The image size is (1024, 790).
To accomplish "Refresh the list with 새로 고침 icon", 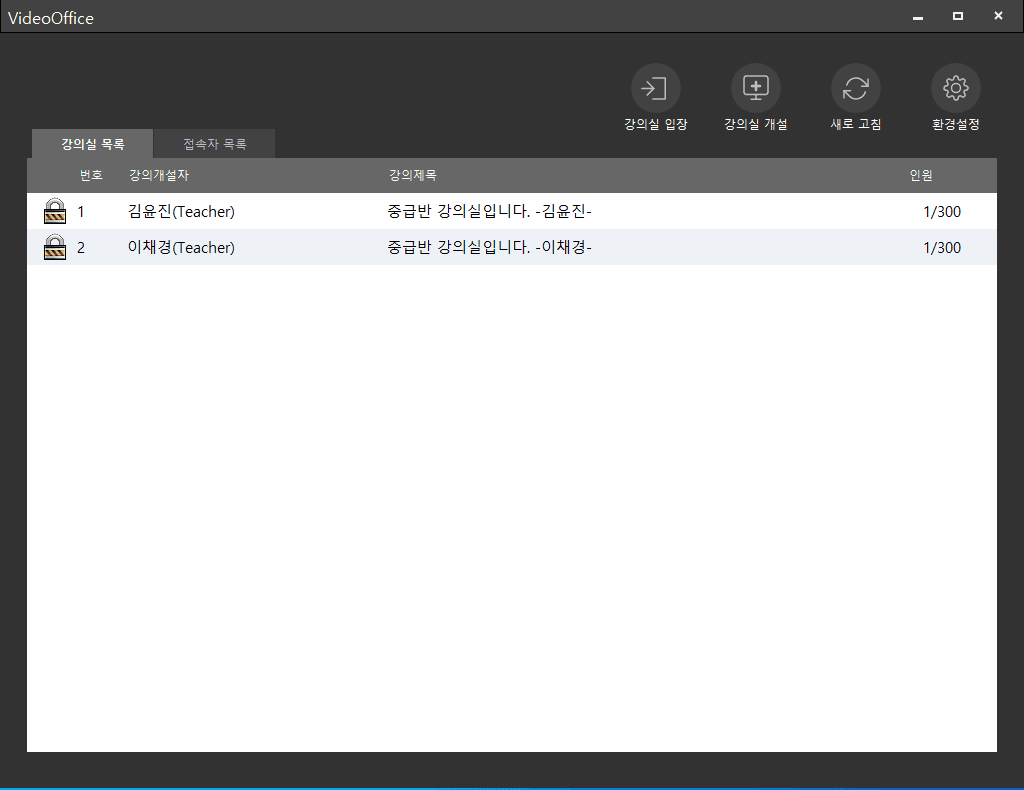I will point(855,89).
